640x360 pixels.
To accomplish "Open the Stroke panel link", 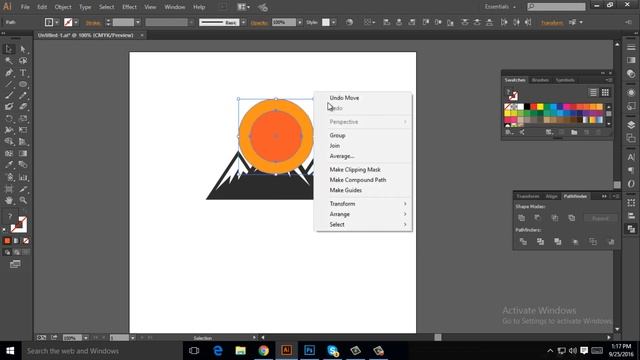I will (93, 23).
